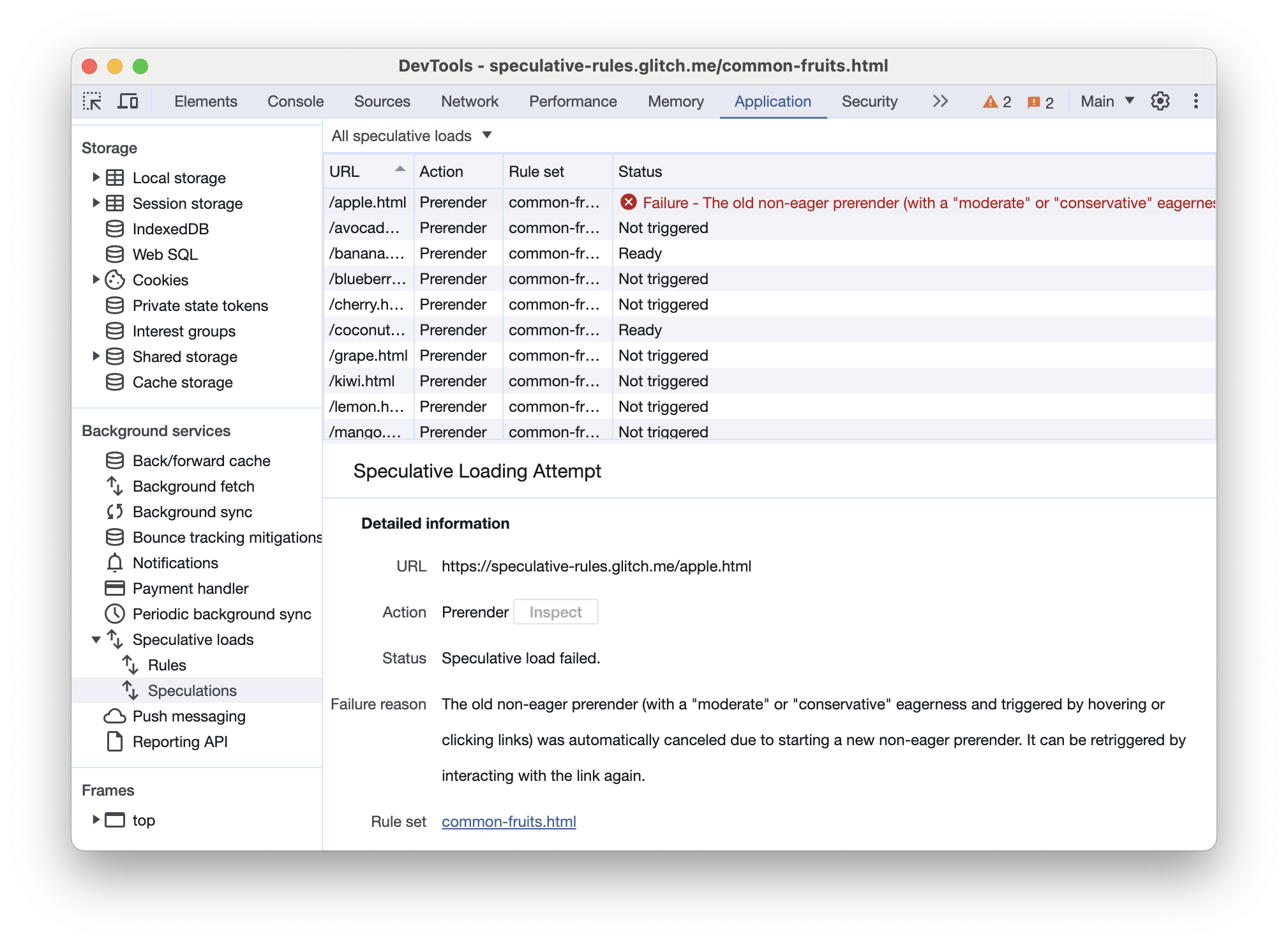The image size is (1288, 945).
Task: Click the All speculative loads dropdown filter
Action: [411, 136]
